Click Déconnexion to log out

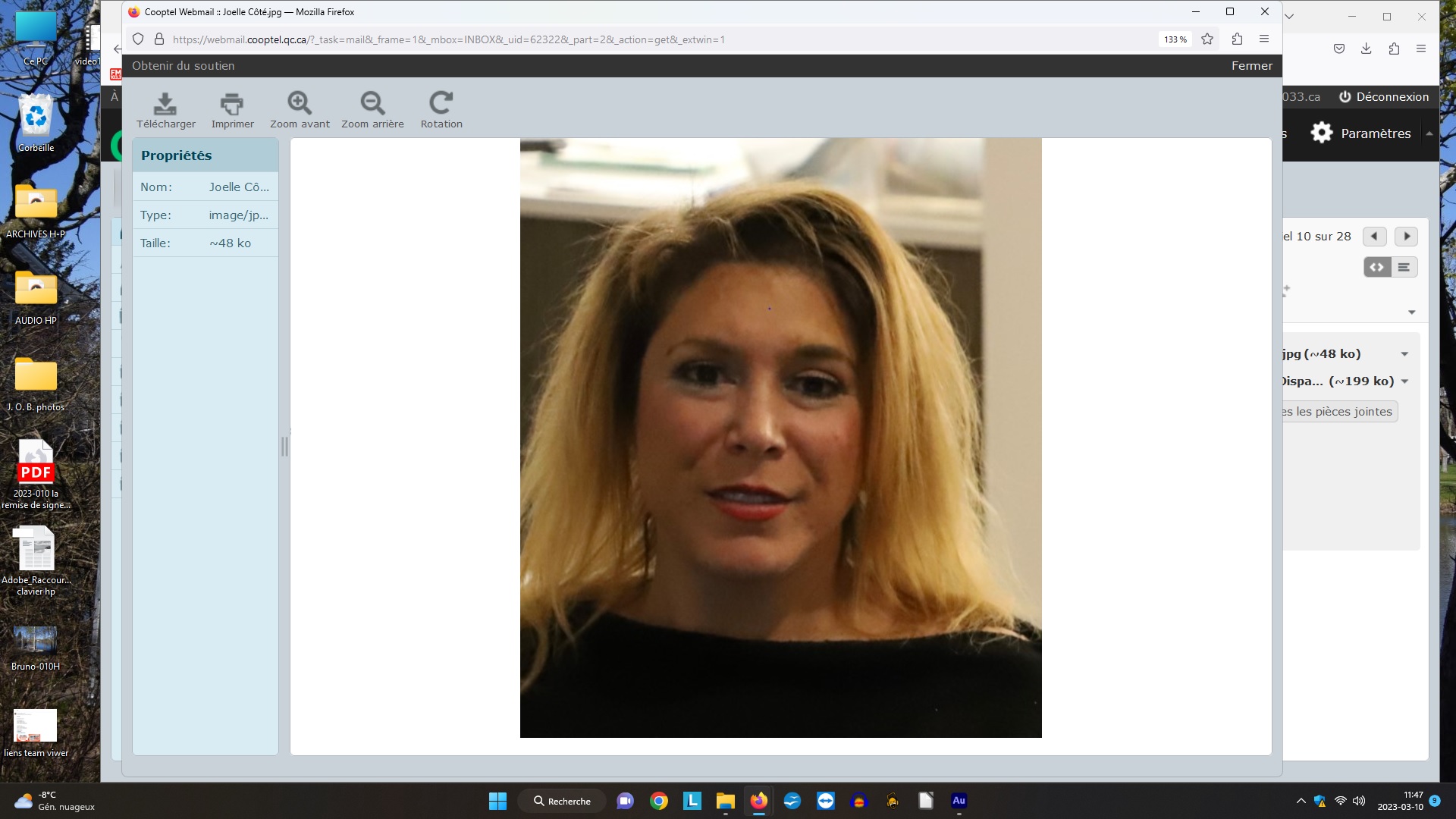(1384, 97)
